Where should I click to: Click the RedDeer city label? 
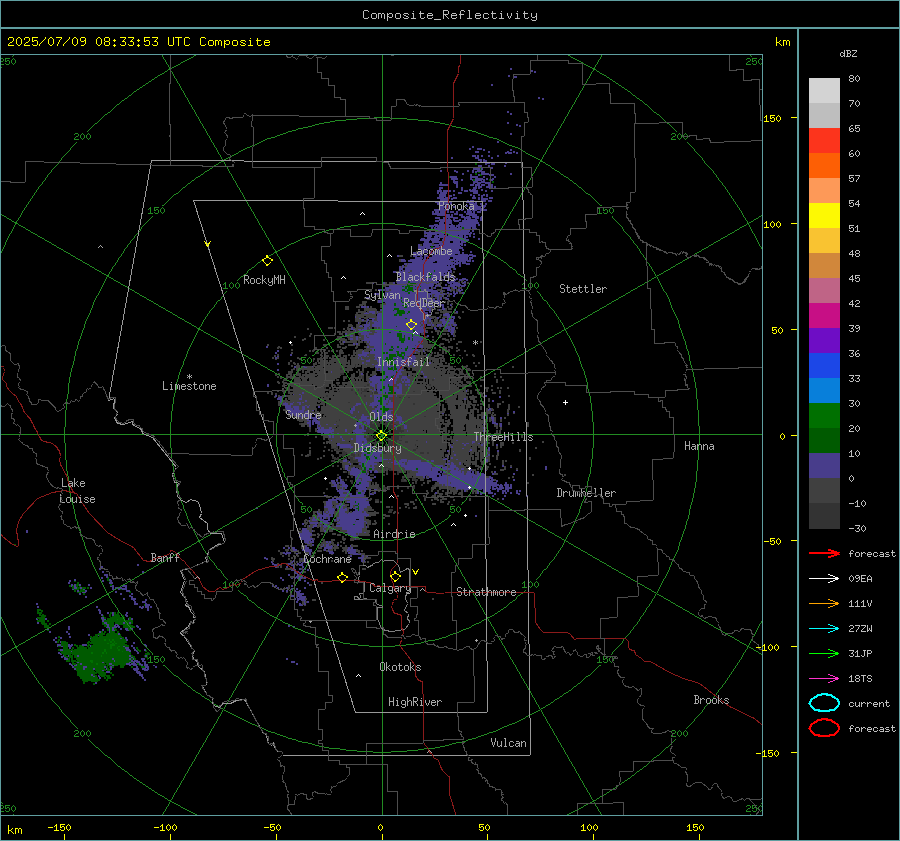point(424,303)
